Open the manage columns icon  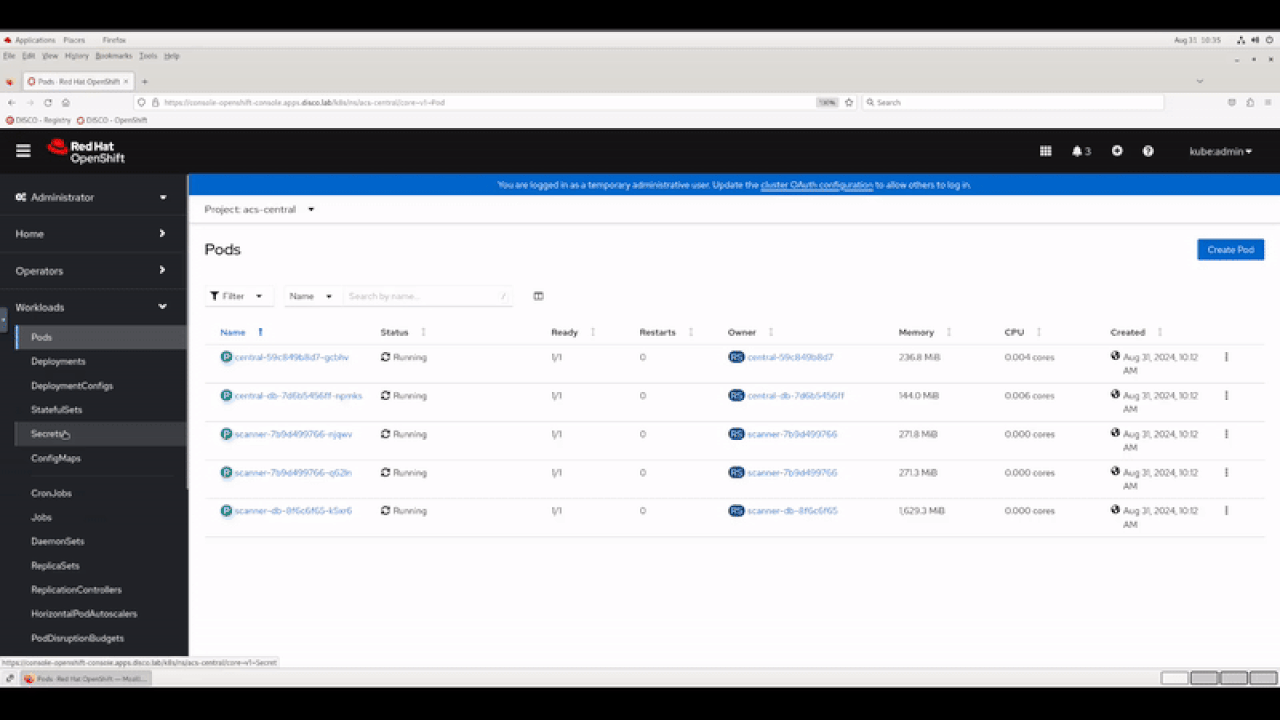click(x=538, y=296)
